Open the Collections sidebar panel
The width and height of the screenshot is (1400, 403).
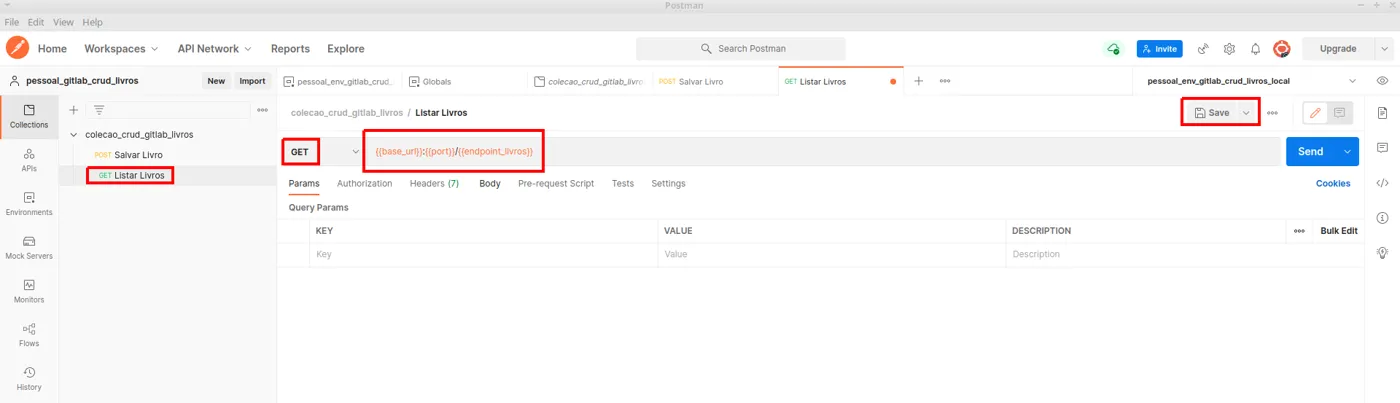coord(29,116)
